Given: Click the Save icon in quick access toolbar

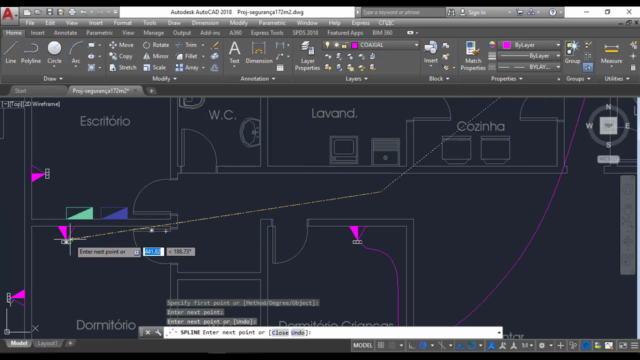Looking at the screenshot, I should click(49, 12).
